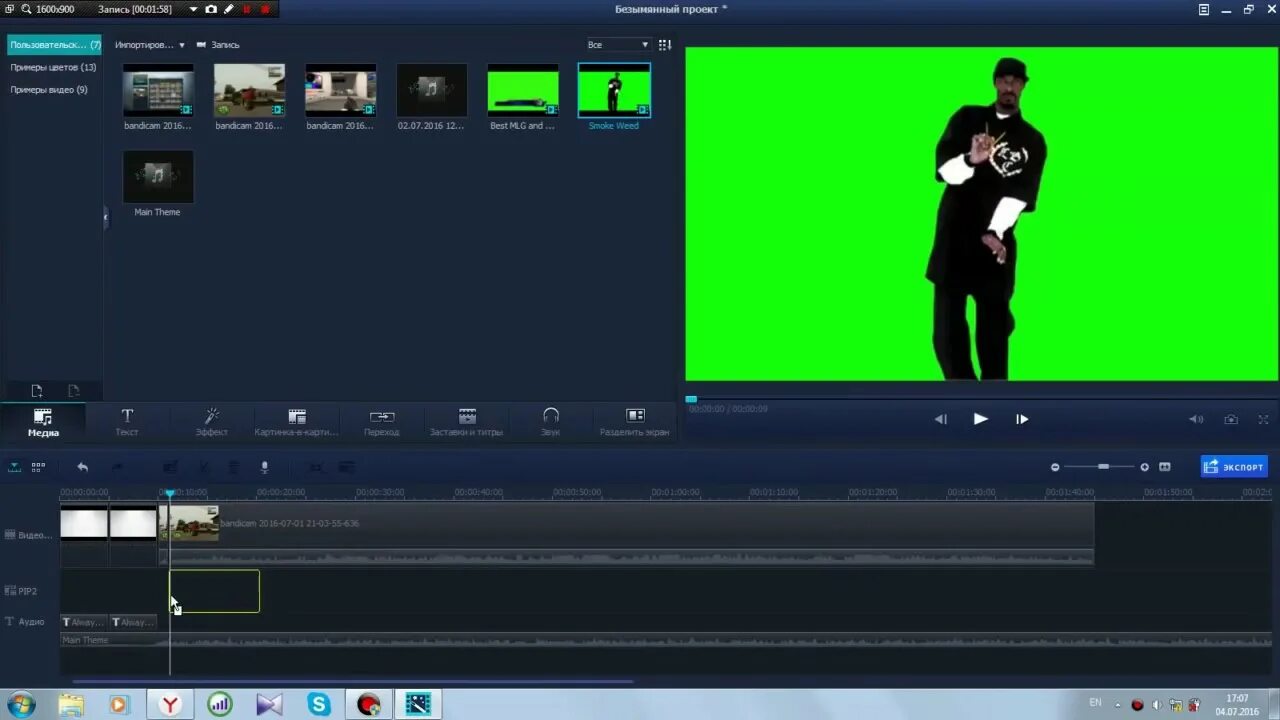This screenshot has width=1280, height=720.
Task: Click the Запись record button
Action: (x=218, y=45)
